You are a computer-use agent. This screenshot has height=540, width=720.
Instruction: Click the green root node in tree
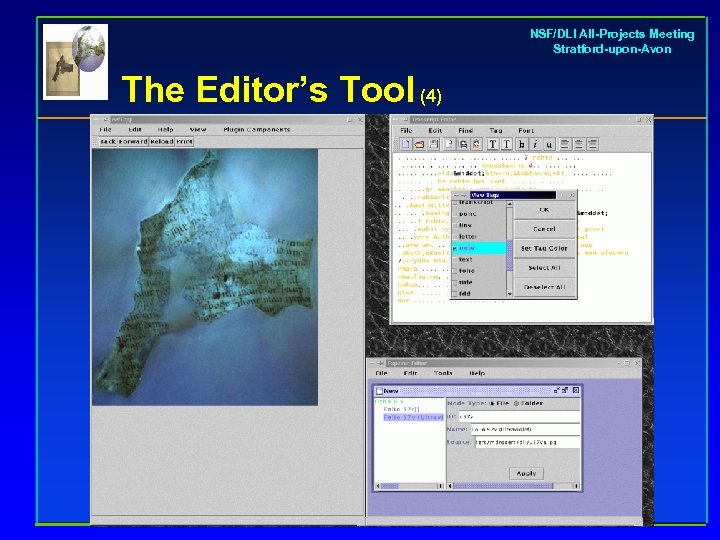tap(389, 401)
